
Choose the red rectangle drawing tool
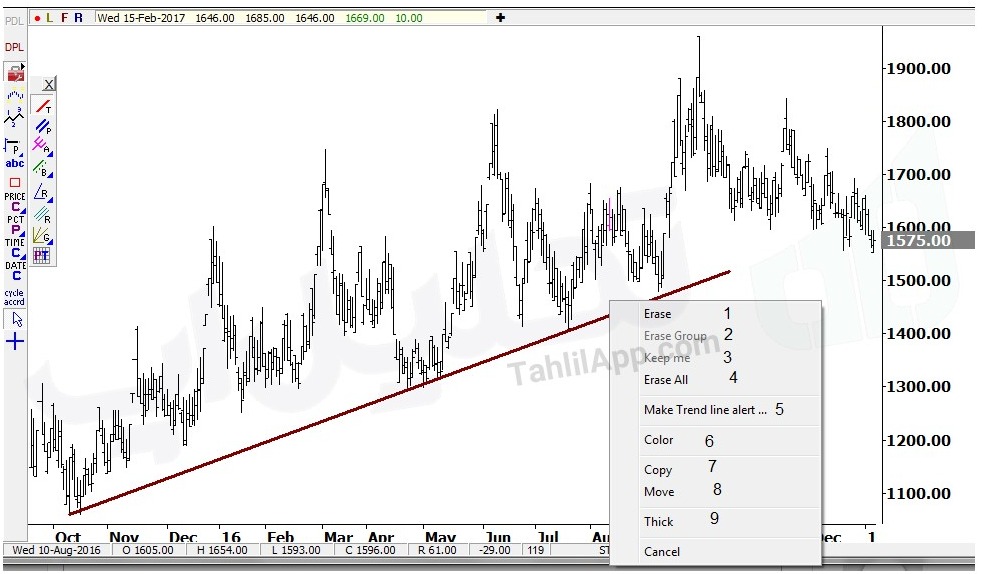[x=14, y=183]
